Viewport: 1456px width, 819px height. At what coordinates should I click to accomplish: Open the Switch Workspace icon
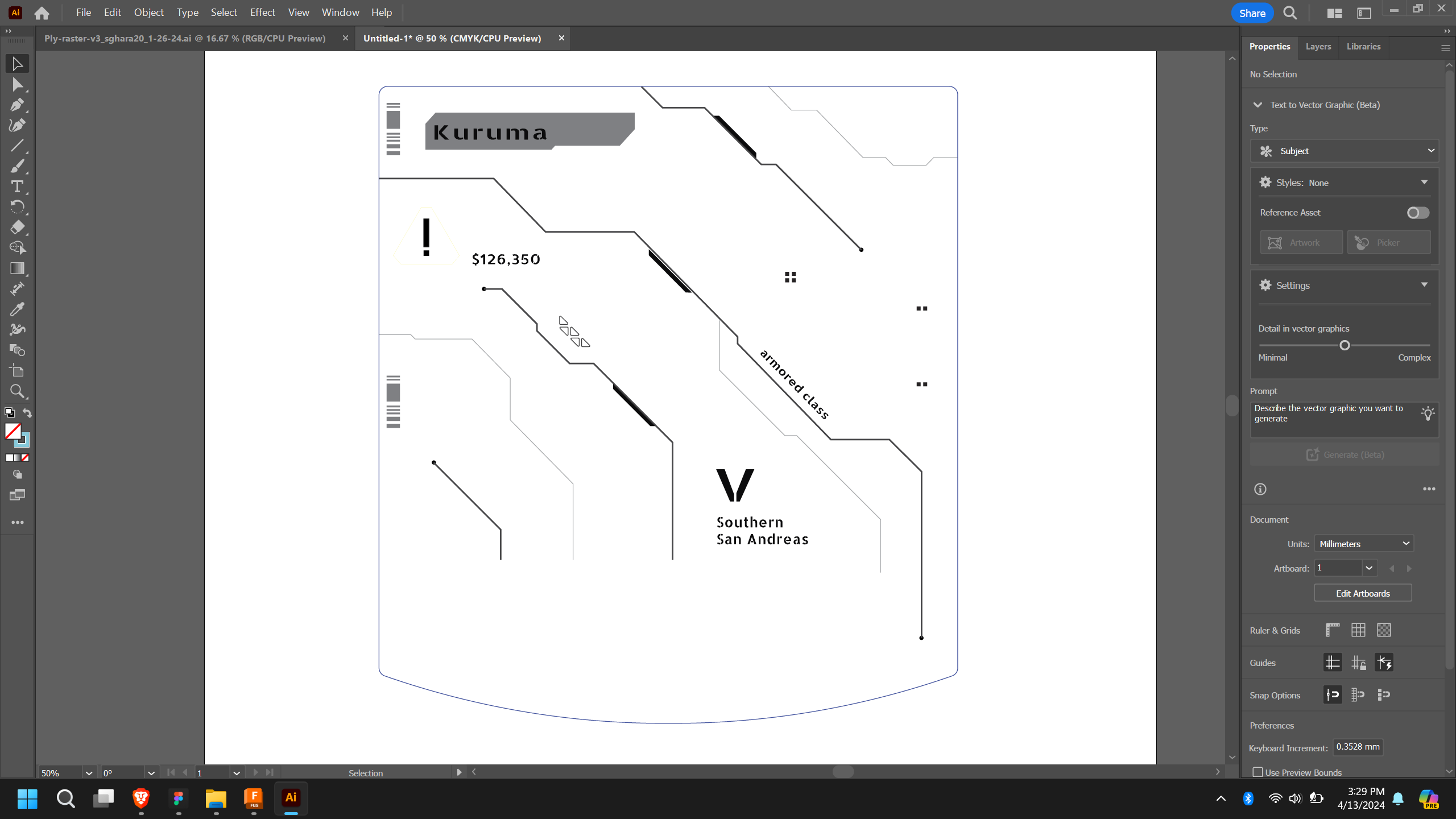(1364, 13)
